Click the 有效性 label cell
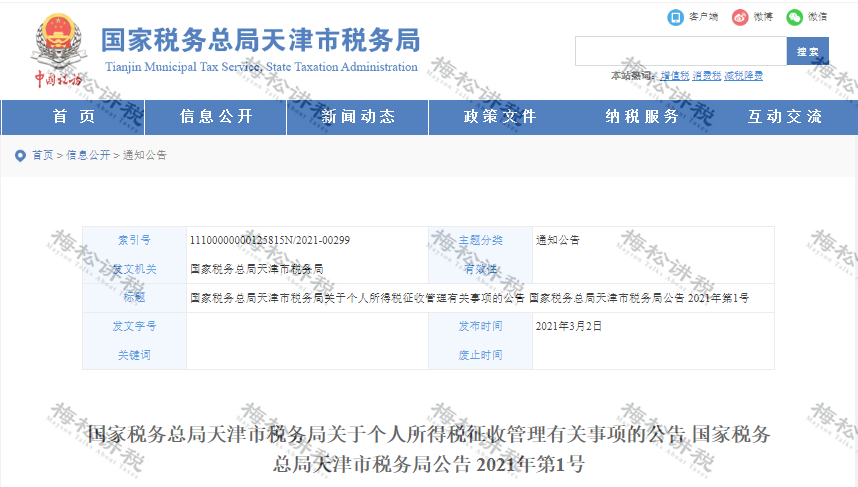The image size is (858, 487). 480,269
